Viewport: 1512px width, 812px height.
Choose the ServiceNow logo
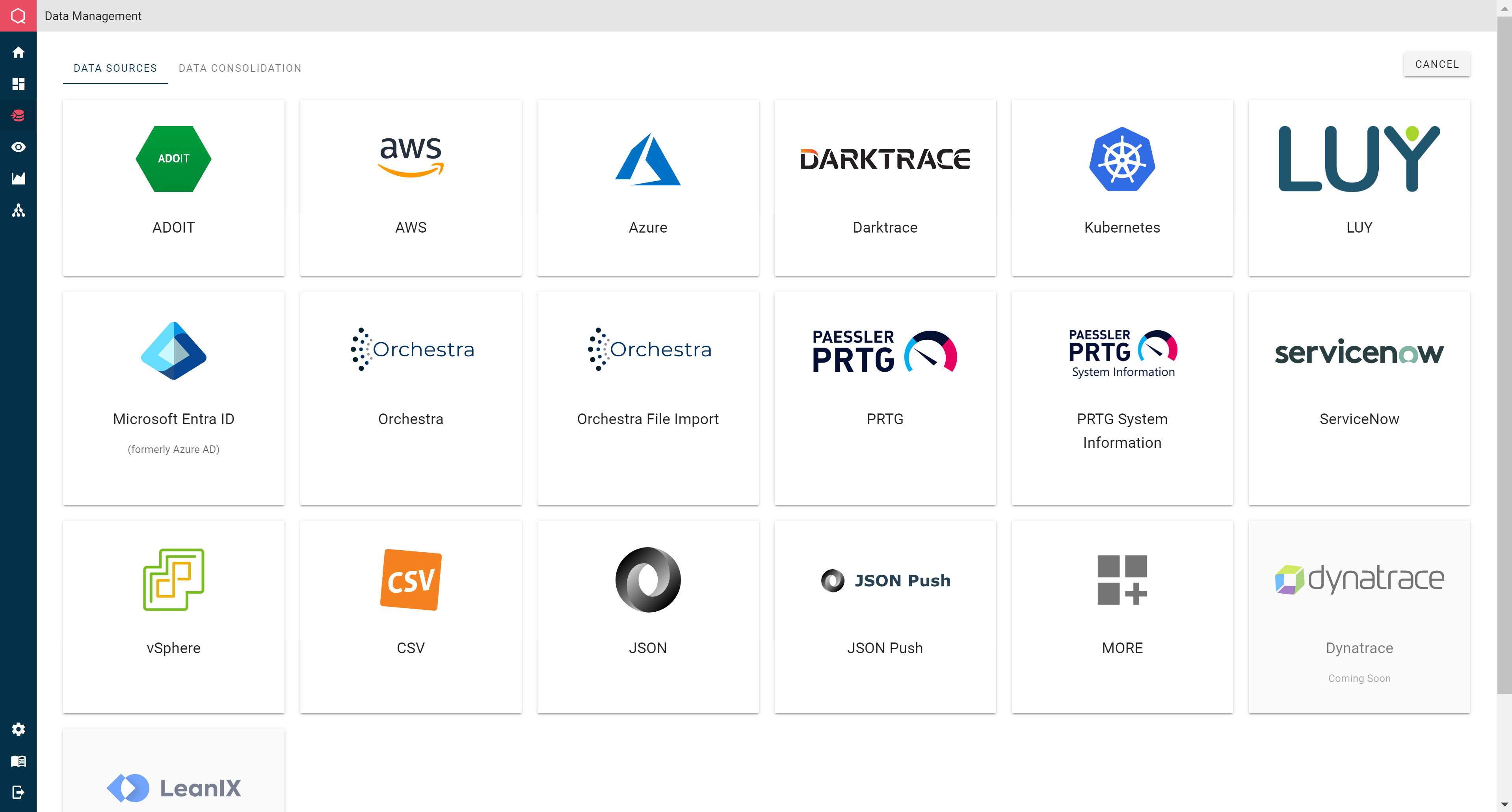(x=1359, y=352)
